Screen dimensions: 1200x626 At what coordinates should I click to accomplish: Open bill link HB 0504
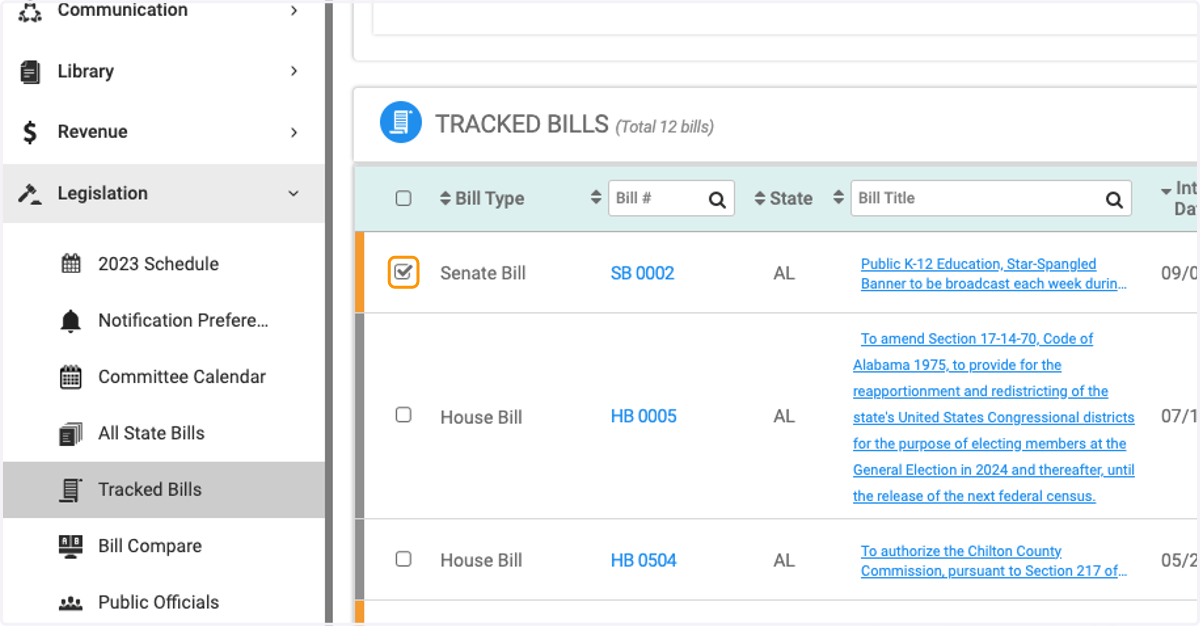pyautogui.click(x=643, y=560)
